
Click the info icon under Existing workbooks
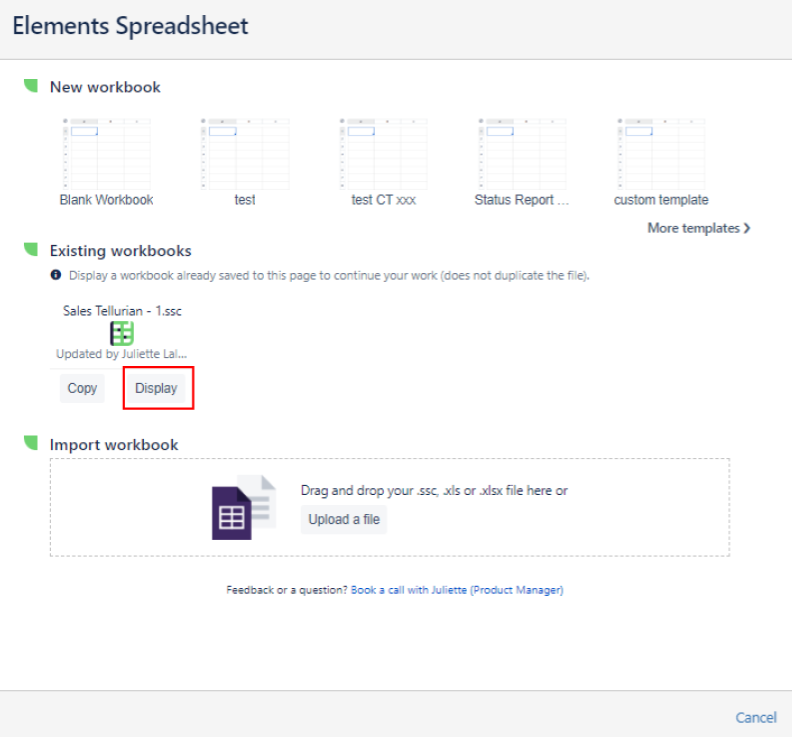click(56, 275)
